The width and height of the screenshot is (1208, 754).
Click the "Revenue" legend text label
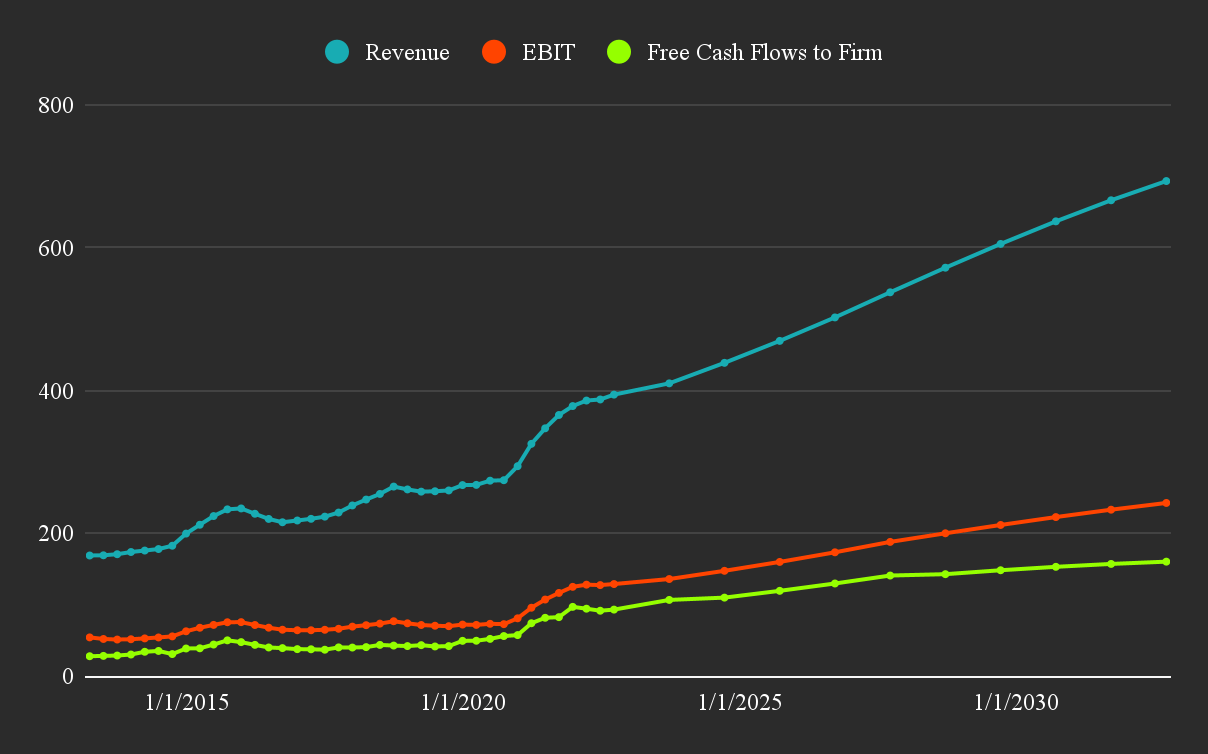click(x=408, y=52)
